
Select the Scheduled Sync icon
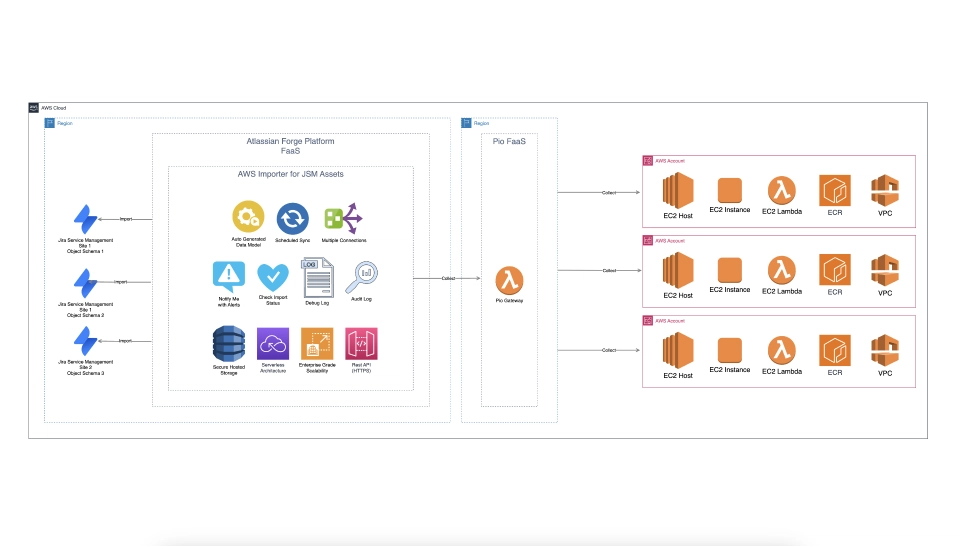click(x=293, y=217)
